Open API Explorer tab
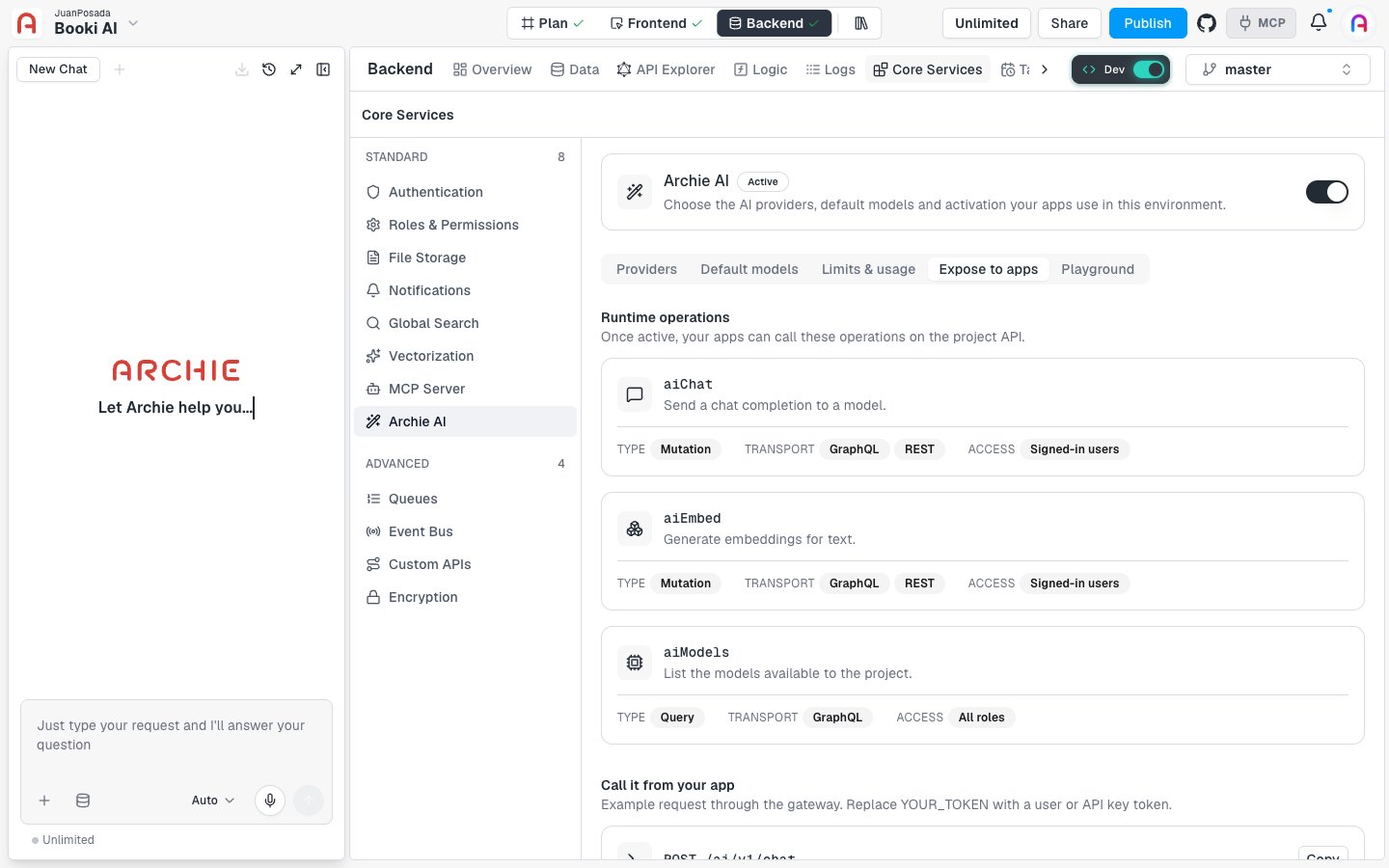 click(666, 69)
